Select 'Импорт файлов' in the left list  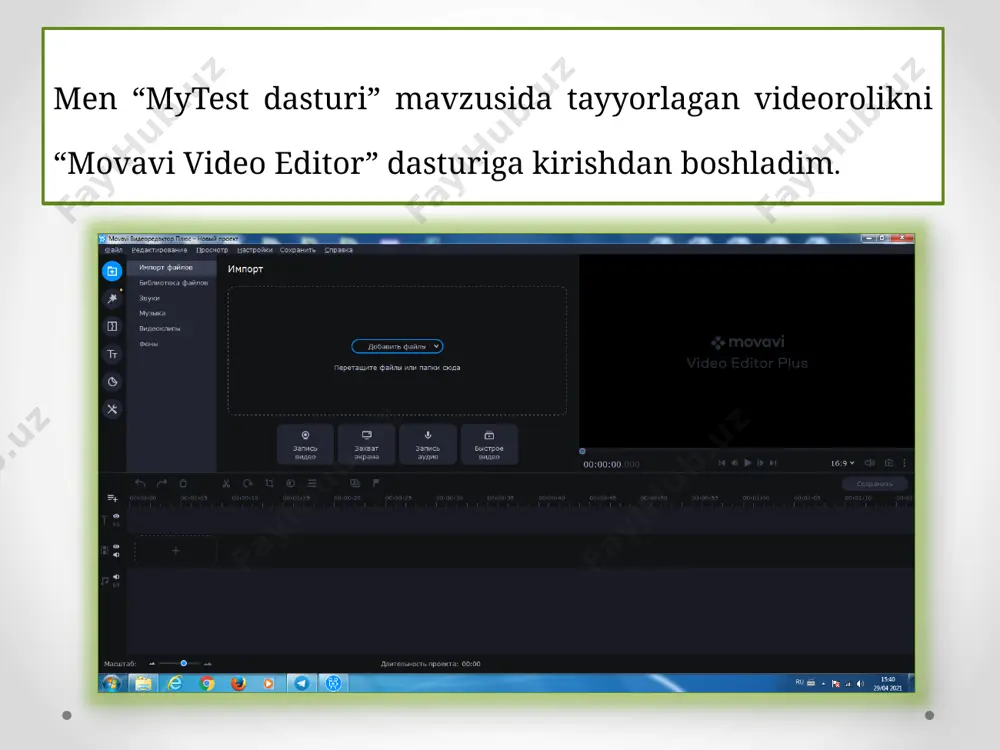(x=171, y=267)
